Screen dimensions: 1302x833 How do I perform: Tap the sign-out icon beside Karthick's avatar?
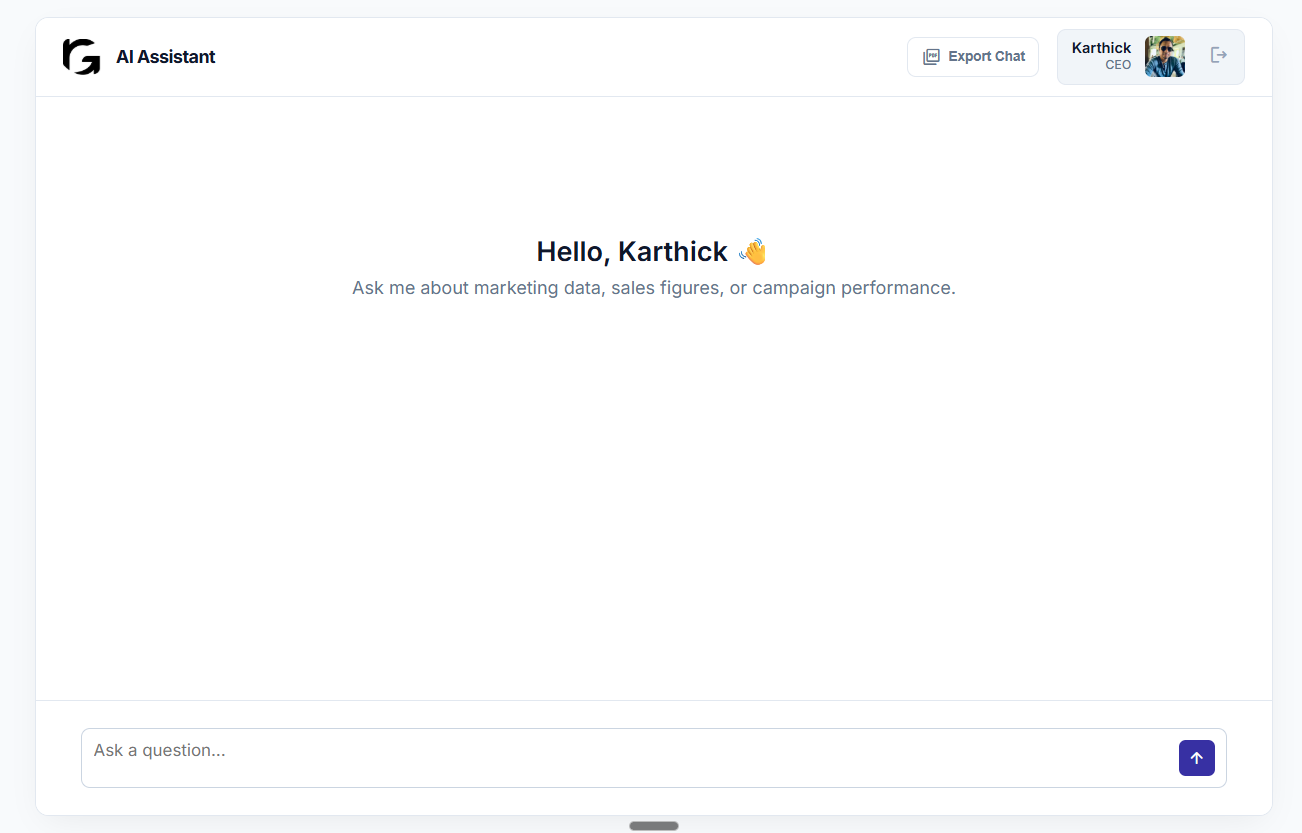click(x=1219, y=55)
